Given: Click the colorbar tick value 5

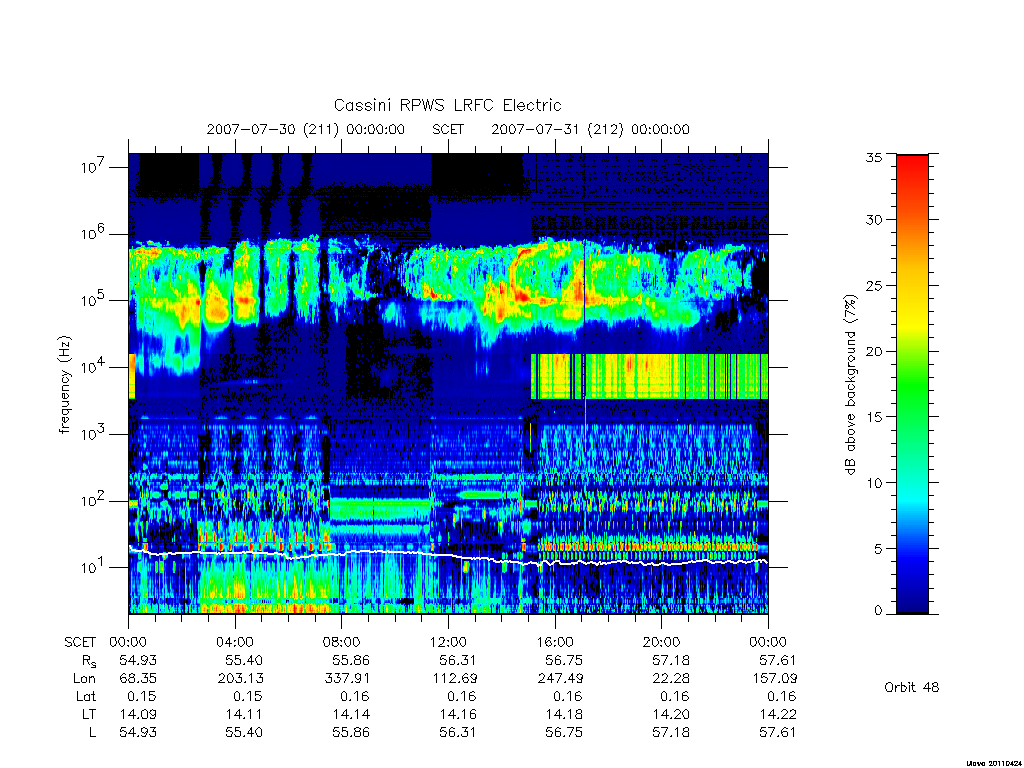Looking at the screenshot, I should pos(878,549).
